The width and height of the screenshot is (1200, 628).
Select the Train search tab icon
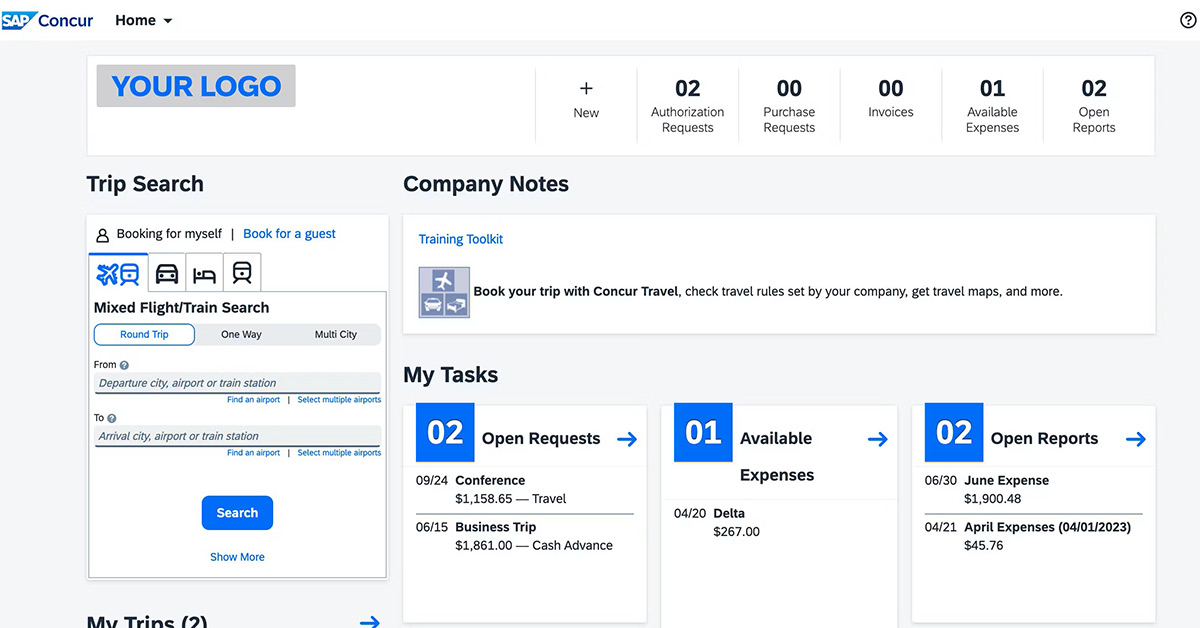click(x=242, y=273)
